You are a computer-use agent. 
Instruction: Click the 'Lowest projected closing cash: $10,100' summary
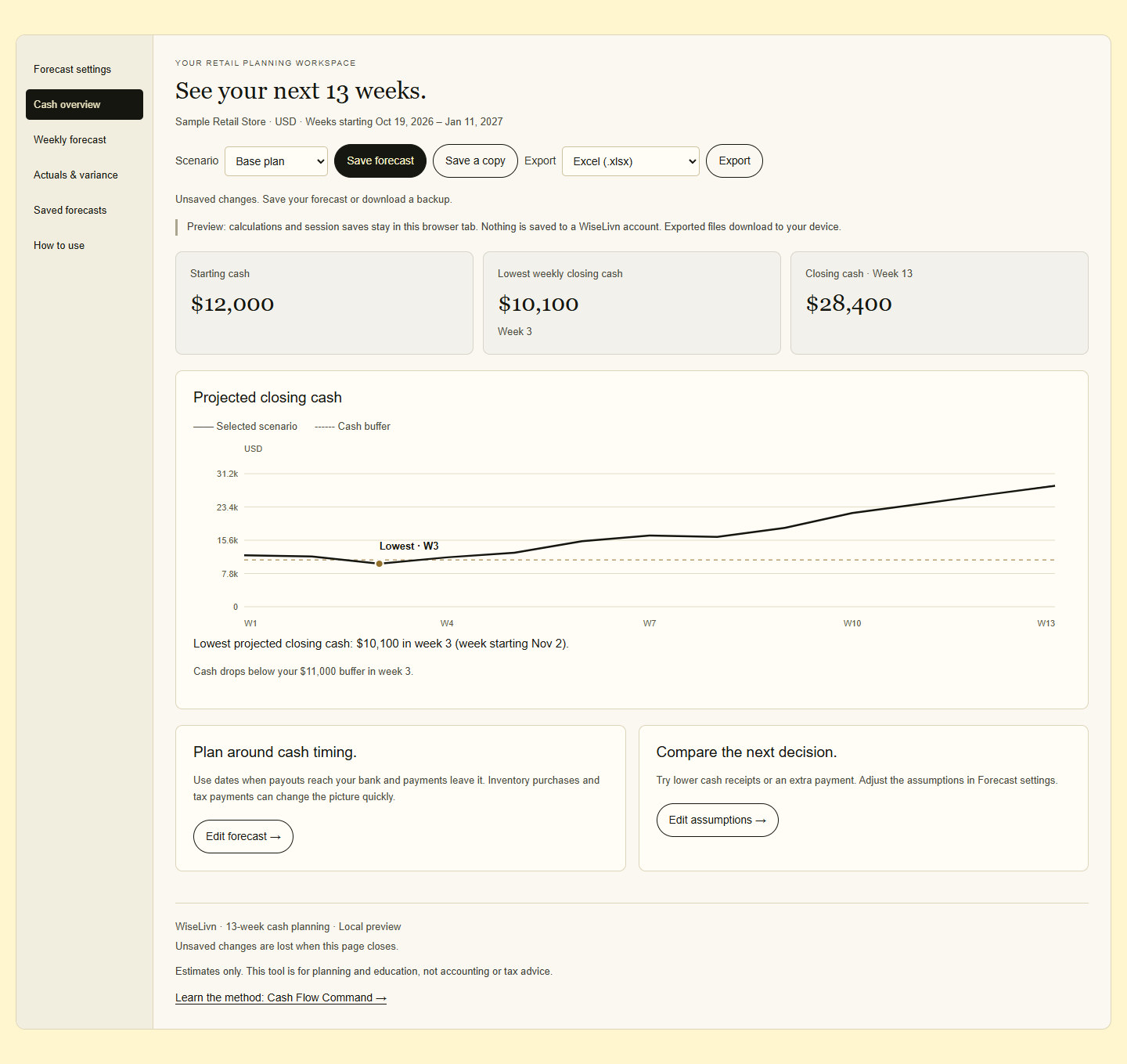381,644
